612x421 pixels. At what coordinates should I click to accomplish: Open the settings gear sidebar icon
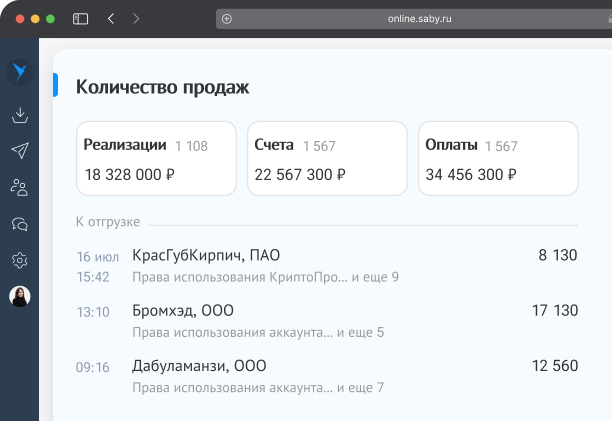(19, 260)
